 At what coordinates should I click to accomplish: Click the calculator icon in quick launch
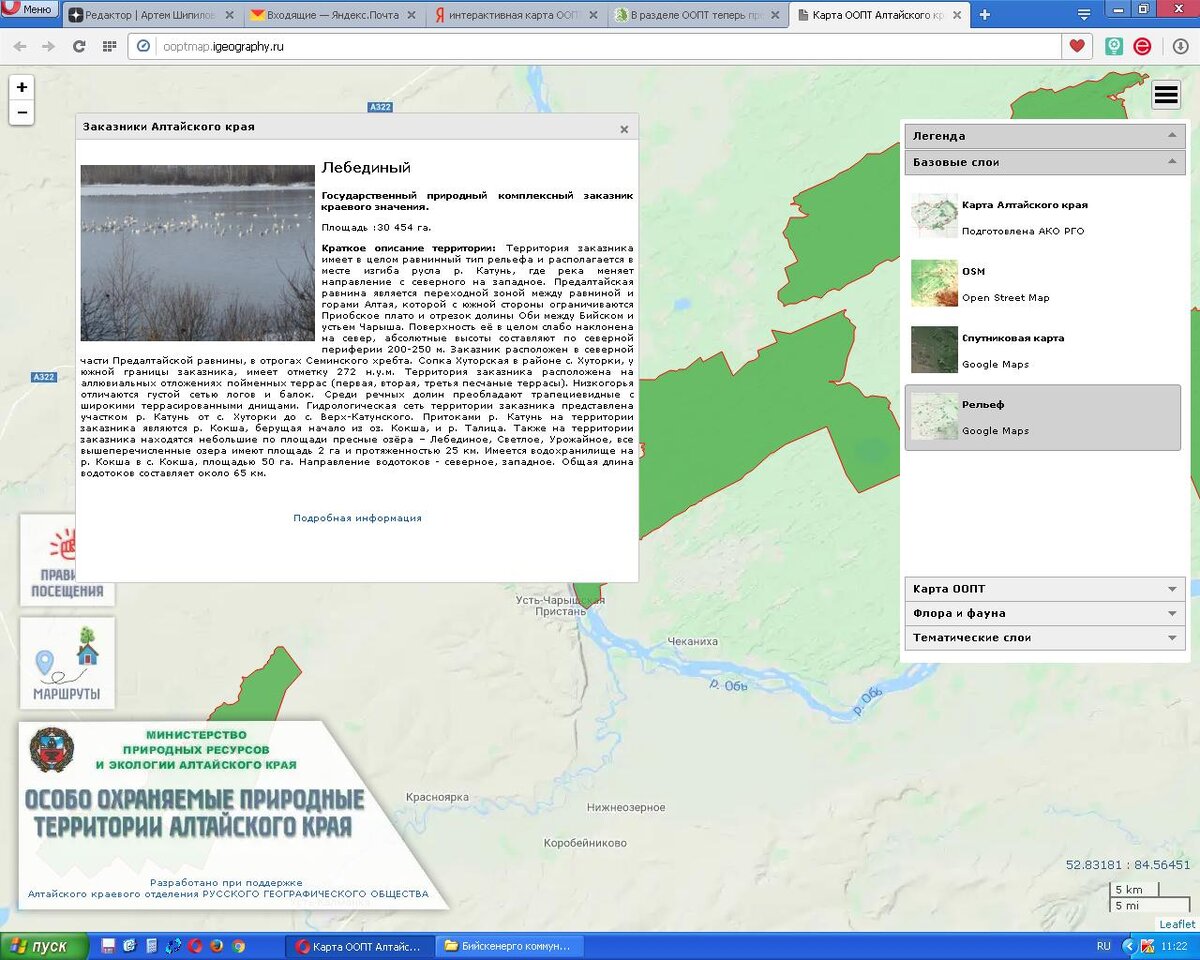pyautogui.click(x=151, y=946)
